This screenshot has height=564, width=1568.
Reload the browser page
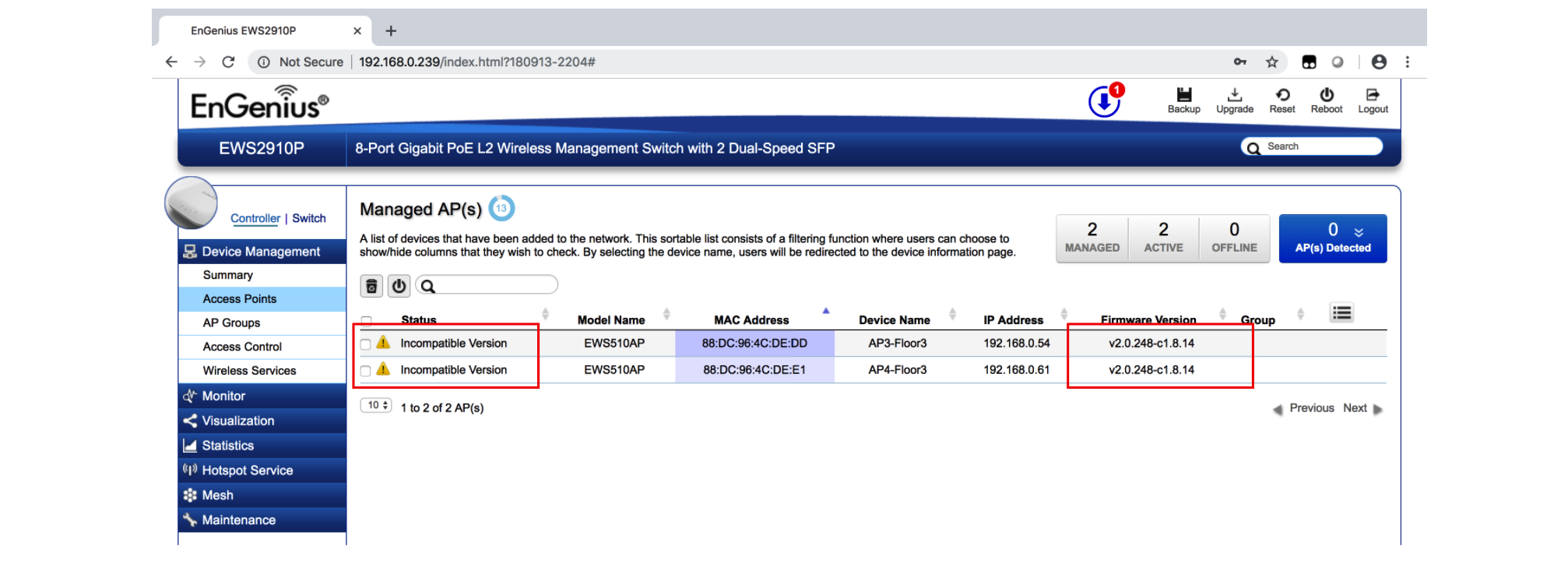tap(228, 62)
